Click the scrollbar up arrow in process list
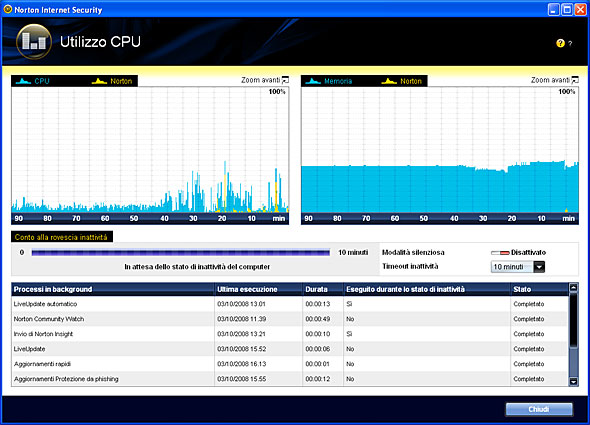The width and height of the screenshot is (590, 425). 573,288
